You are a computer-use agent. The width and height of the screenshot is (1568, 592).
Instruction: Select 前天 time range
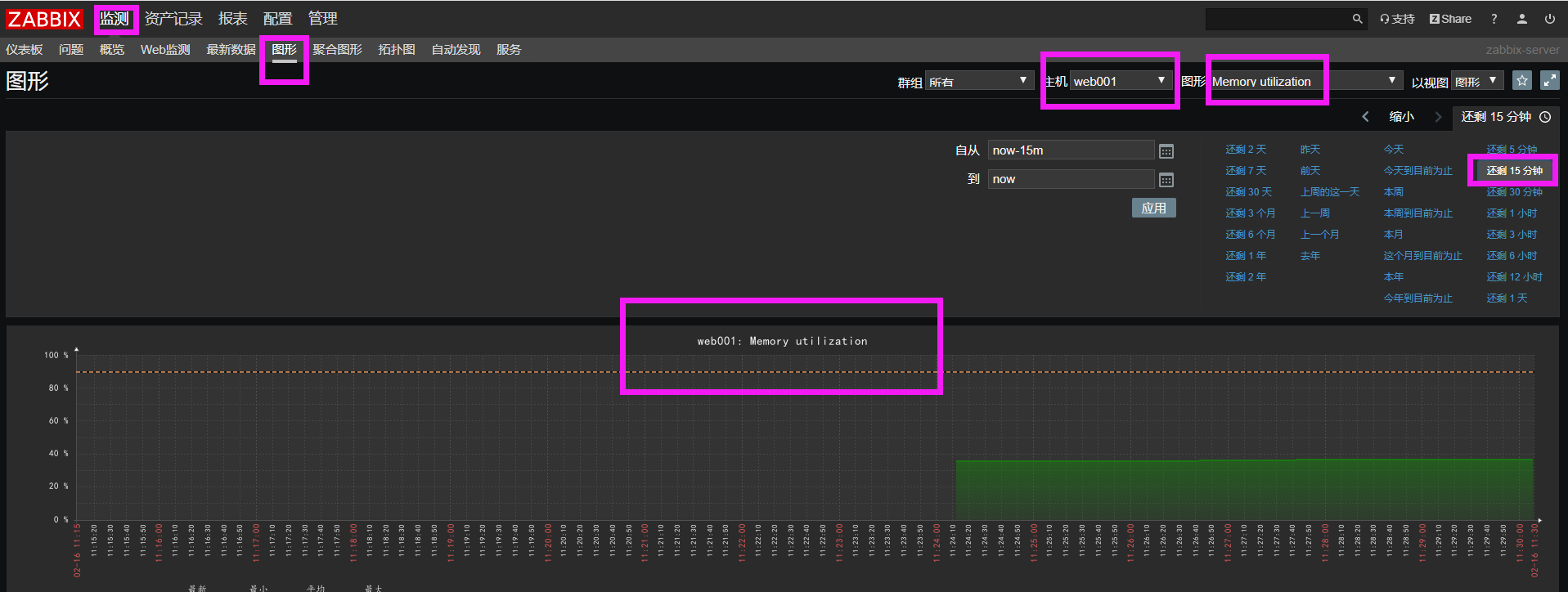(x=1310, y=171)
